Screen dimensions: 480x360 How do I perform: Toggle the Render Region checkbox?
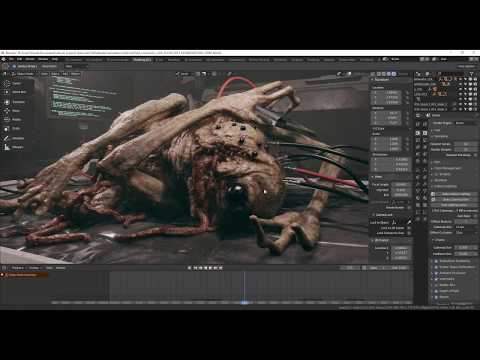point(409,207)
